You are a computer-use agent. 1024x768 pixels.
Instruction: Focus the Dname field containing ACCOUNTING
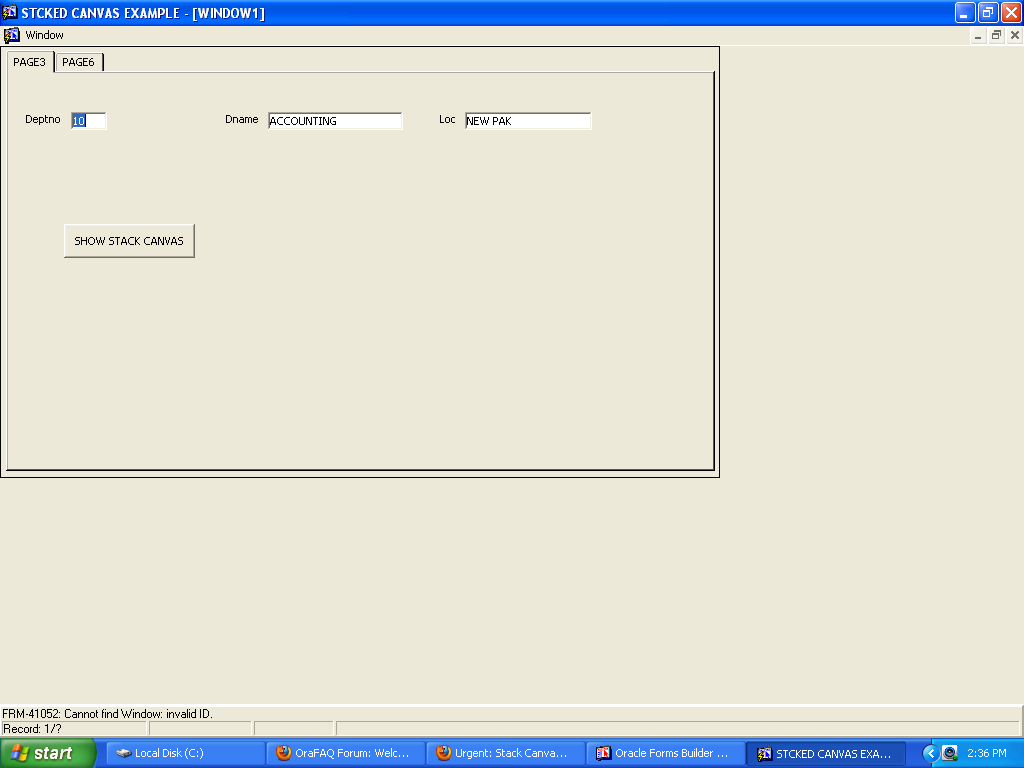coord(334,121)
